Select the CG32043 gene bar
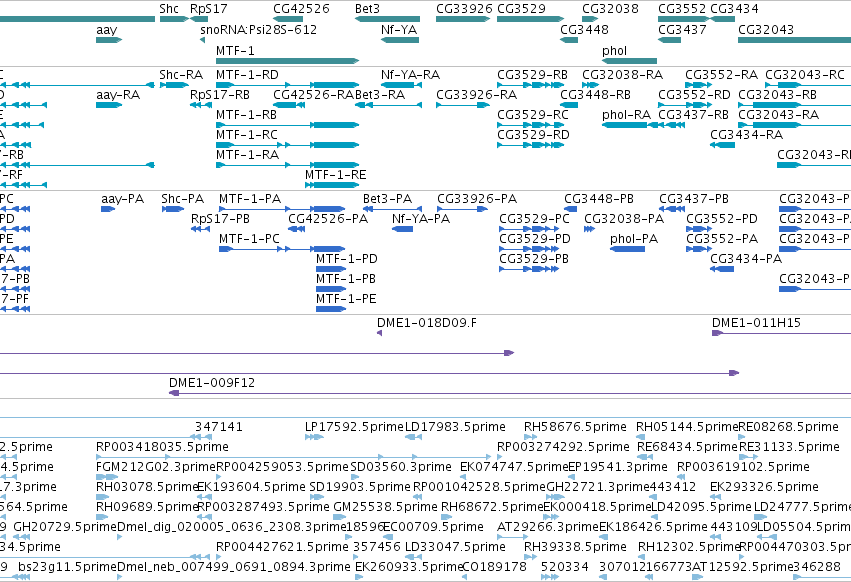 point(795,40)
